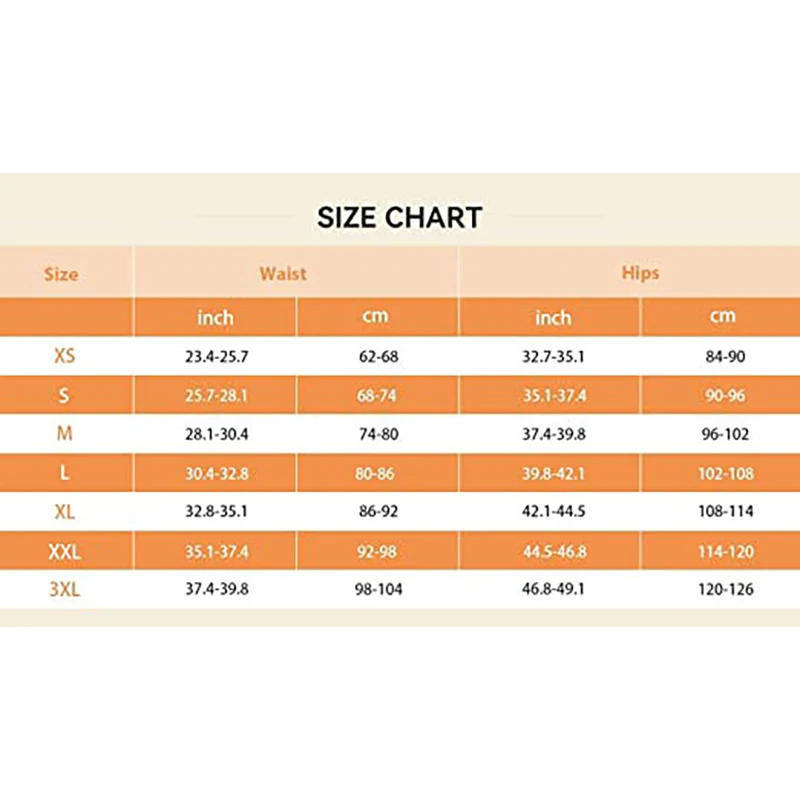Screen dimensions: 800x800
Task: Click hips cm value 120-126
Action: tap(726, 590)
